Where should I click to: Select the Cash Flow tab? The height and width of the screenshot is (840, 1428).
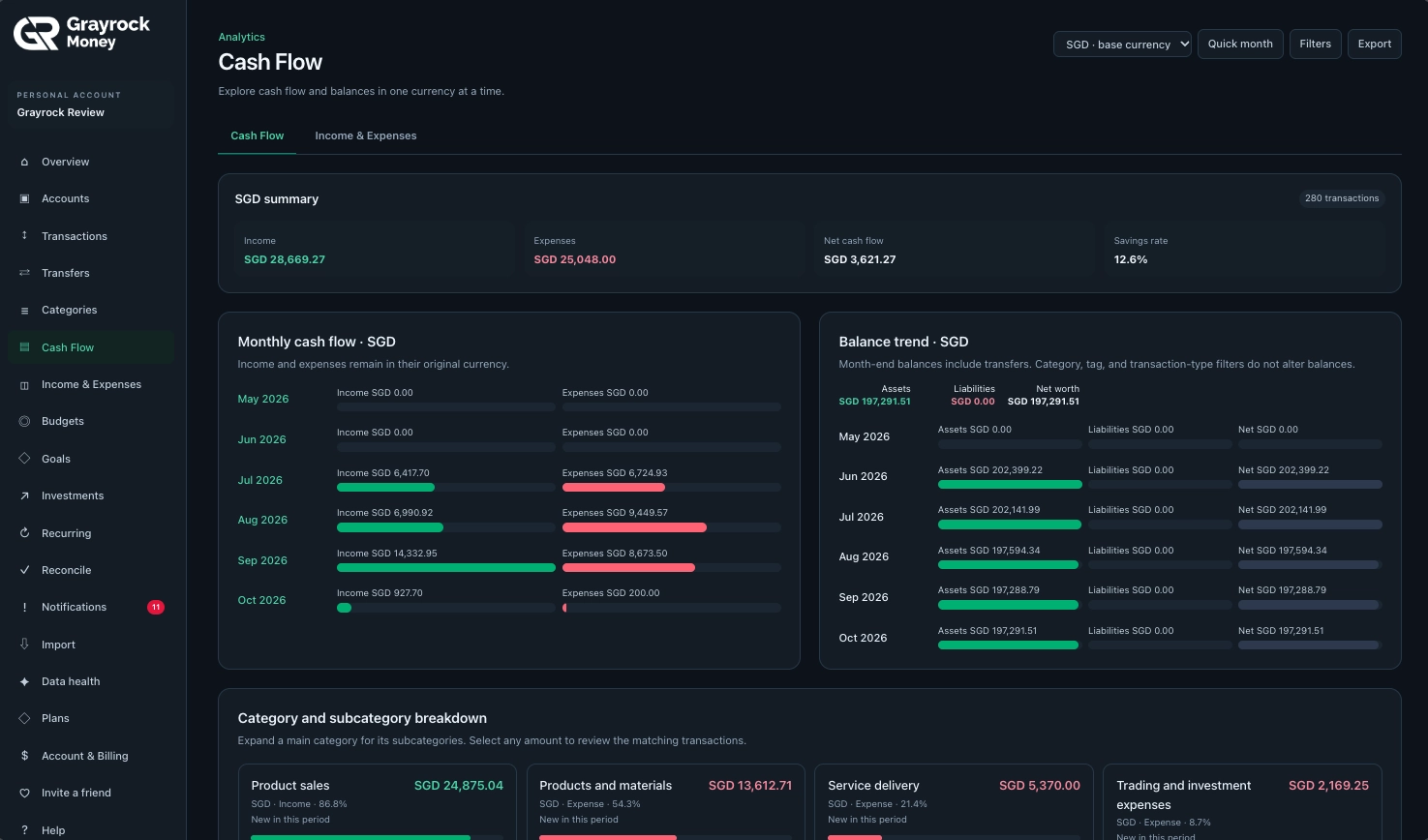pyautogui.click(x=258, y=135)
